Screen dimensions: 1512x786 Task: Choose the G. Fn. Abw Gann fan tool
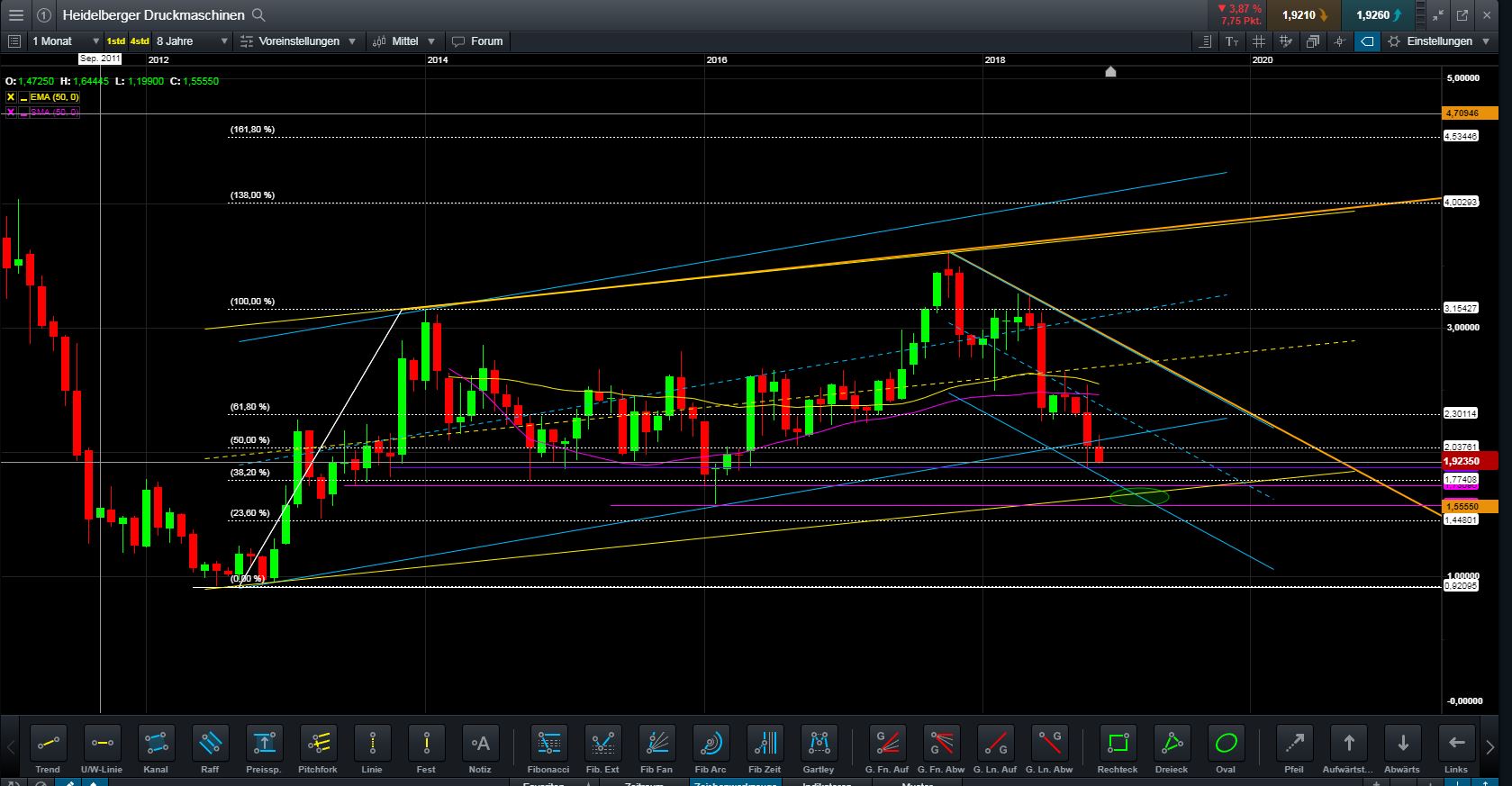pos(941,744)
